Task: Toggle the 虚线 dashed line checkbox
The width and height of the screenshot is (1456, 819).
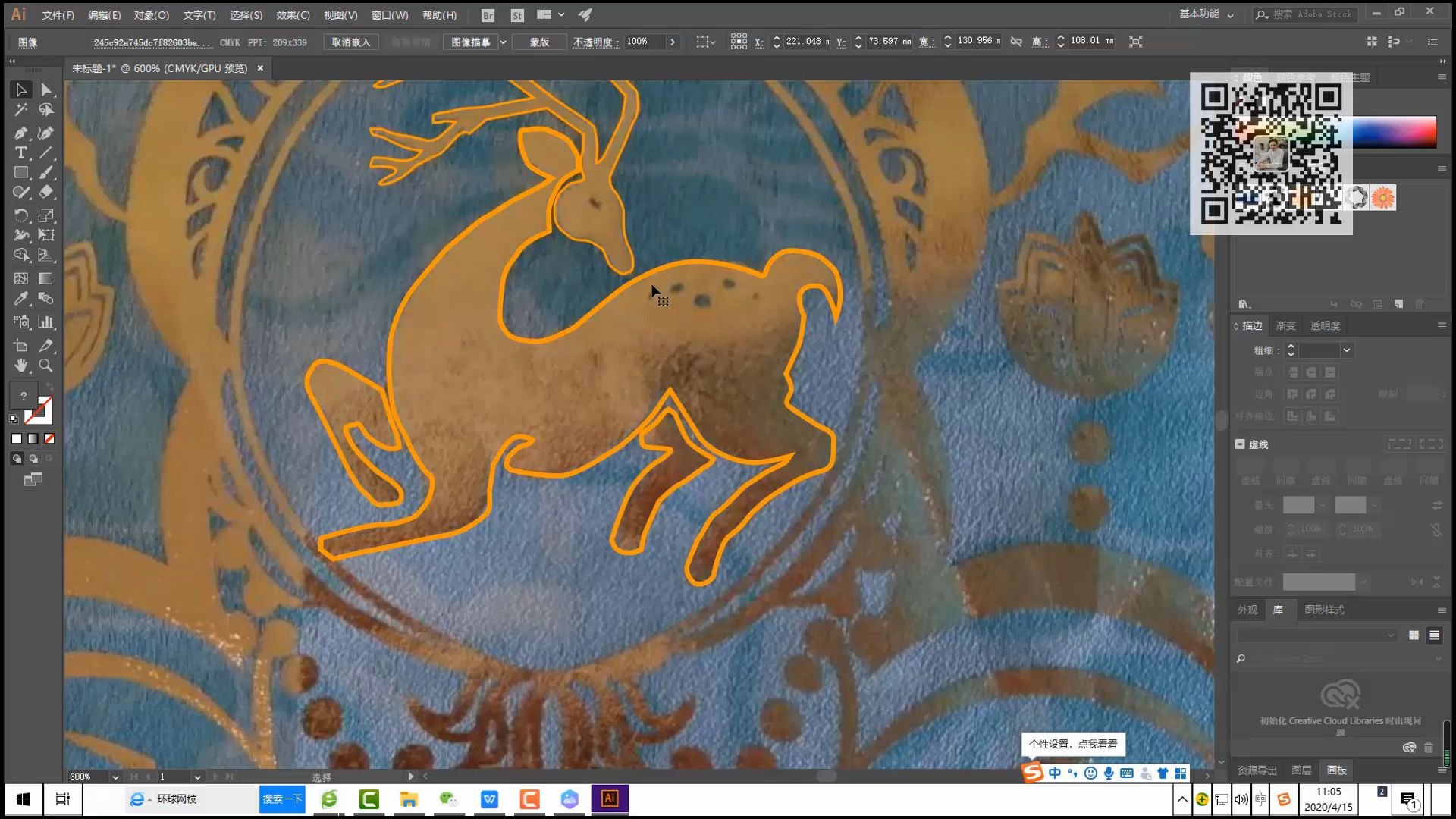Action: coord(1240,444)
